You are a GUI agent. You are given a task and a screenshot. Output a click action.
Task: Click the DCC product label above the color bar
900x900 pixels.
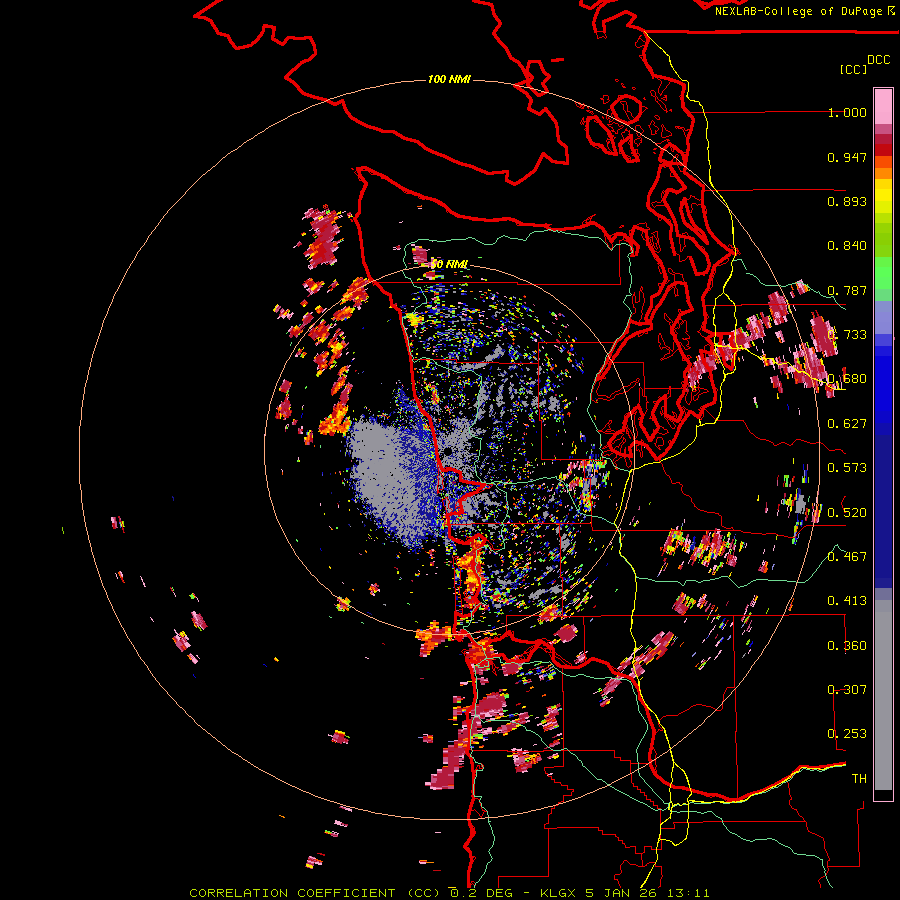point(878,59)
